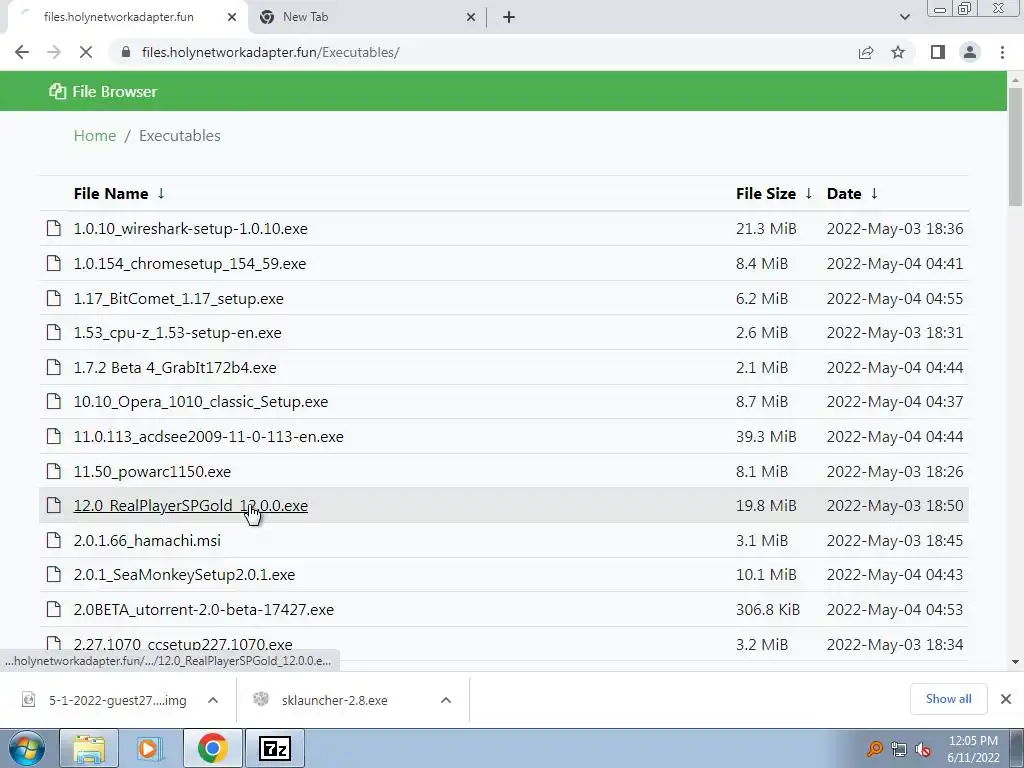Image resolution: width=1024 pixels, height=768 pixels.
Task: Close the downloads bar
Action: click(1006, 699)
